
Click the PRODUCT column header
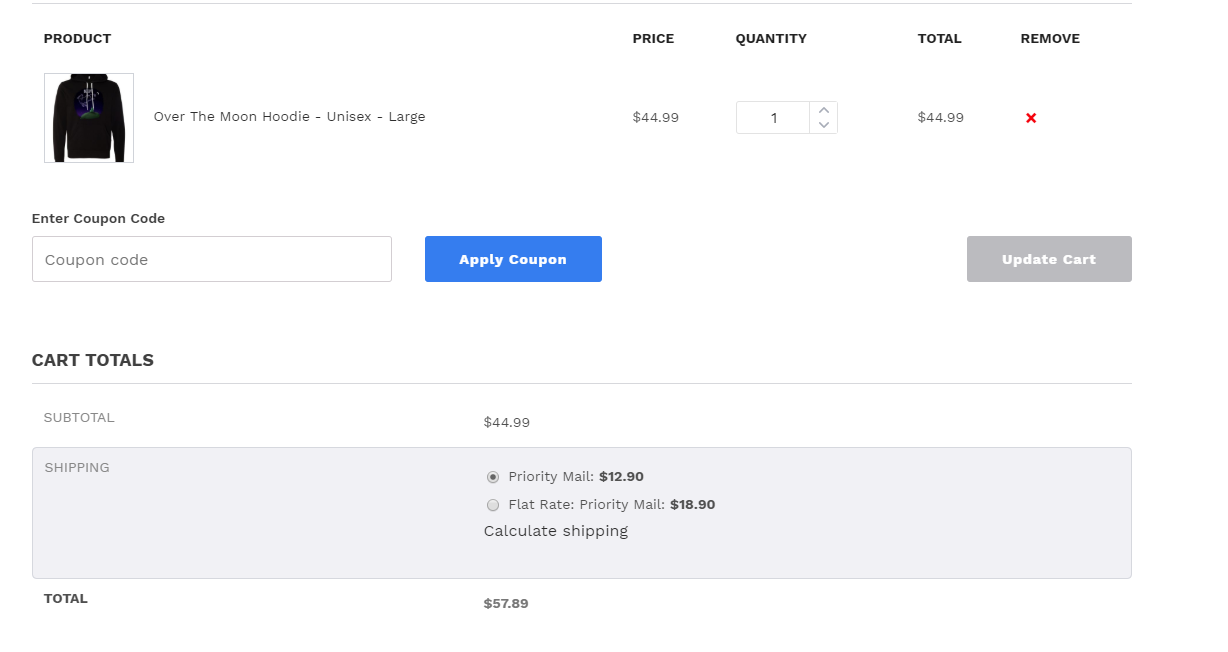click(x=77, y=39)
